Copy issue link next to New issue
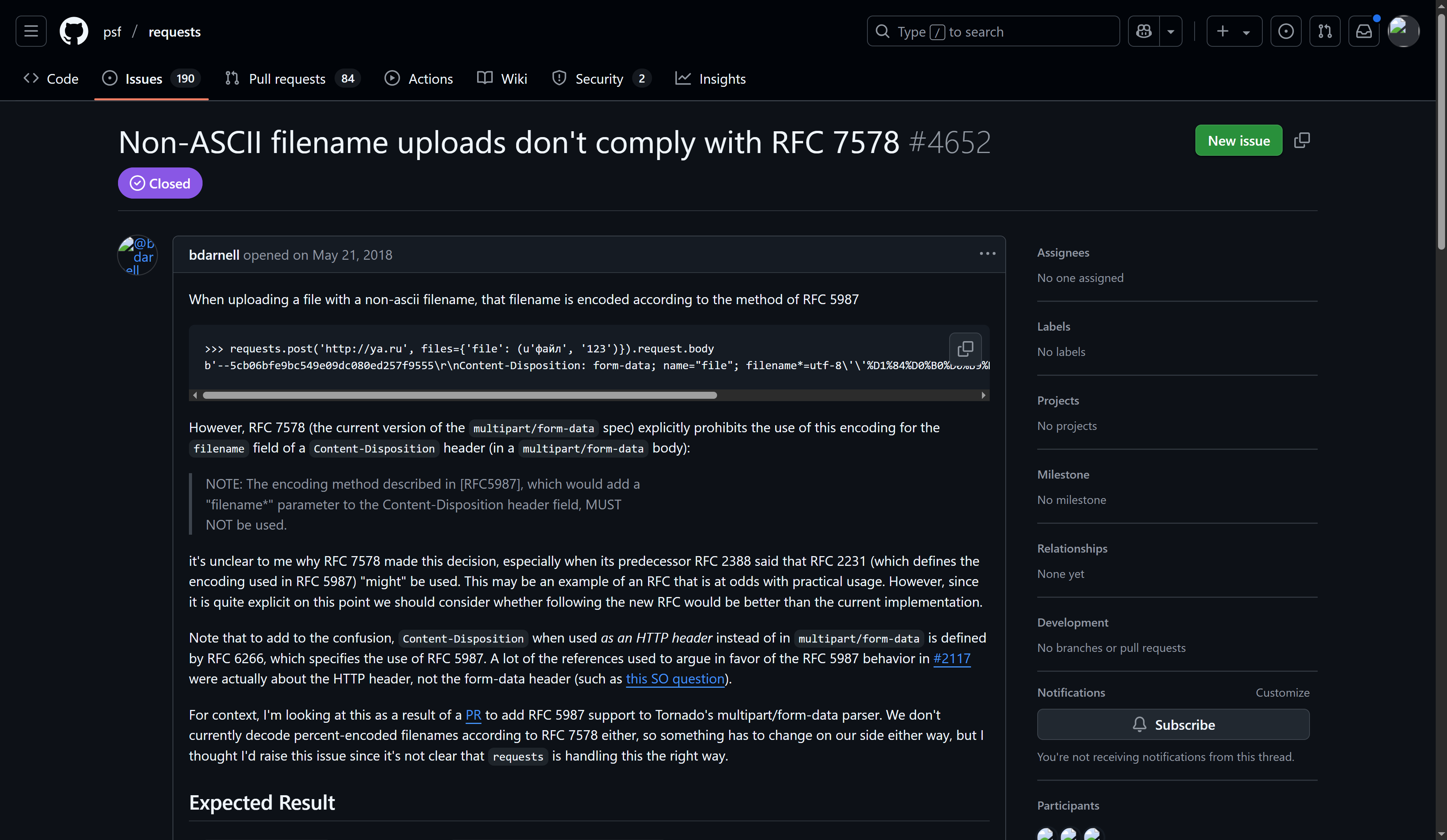This screenshot has height=840, width=1447. (x=1302, y=141)
